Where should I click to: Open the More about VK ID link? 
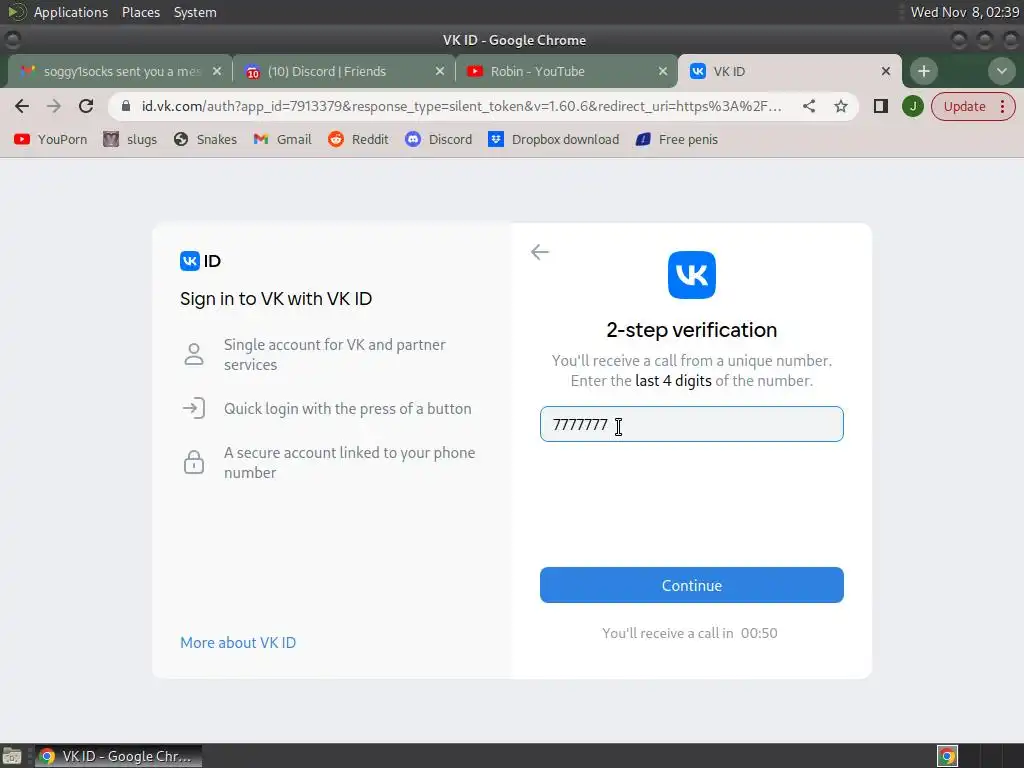click(x=238, y=643)
